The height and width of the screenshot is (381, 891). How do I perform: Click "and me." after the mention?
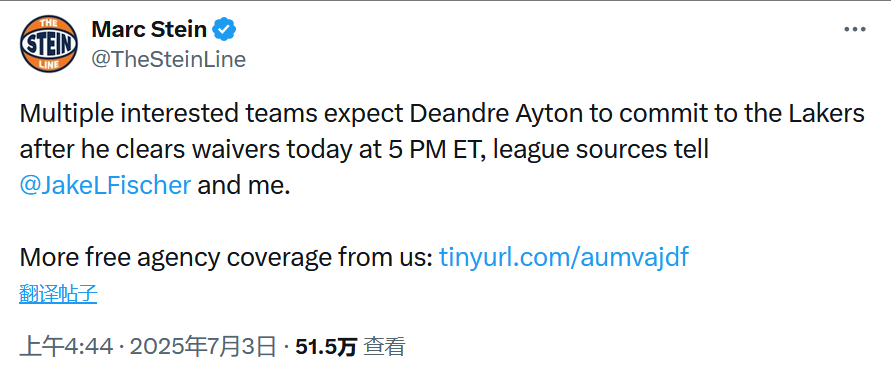click(x=244, y=186)
